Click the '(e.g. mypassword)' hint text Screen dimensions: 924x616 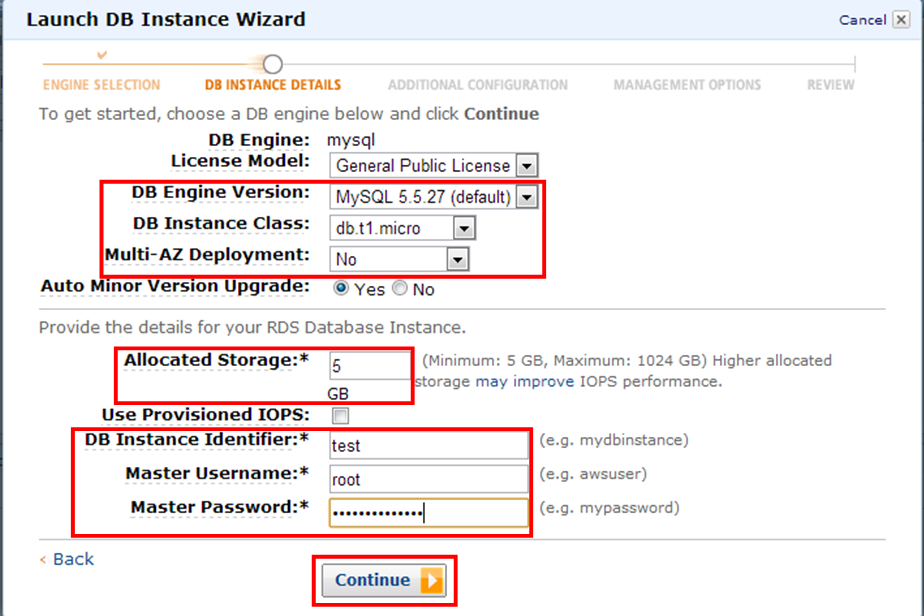(x=609, y=508)
